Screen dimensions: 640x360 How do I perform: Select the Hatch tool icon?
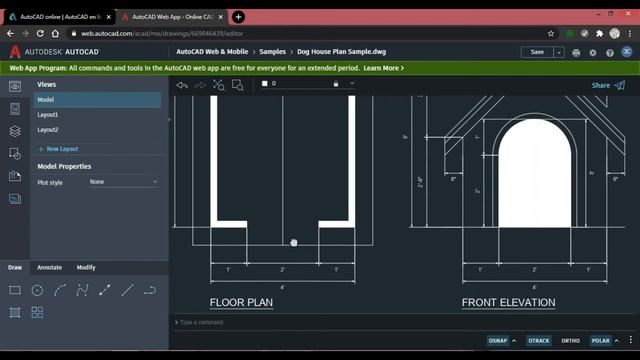[15, 312]
